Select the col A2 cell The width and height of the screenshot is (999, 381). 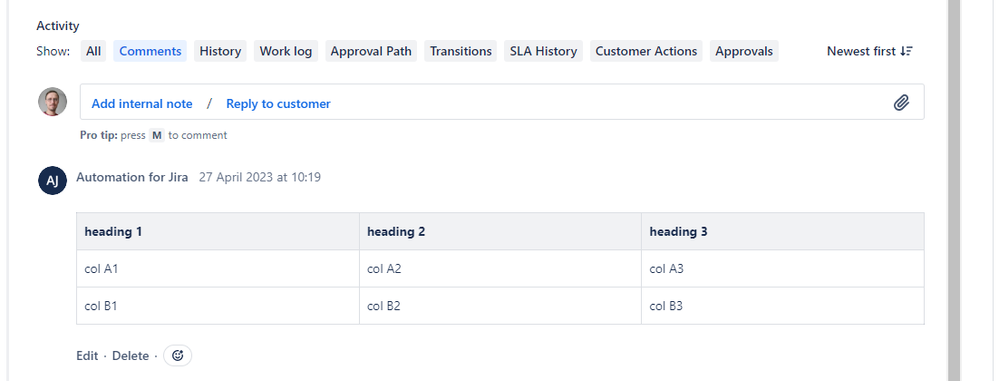coord(500,269)
